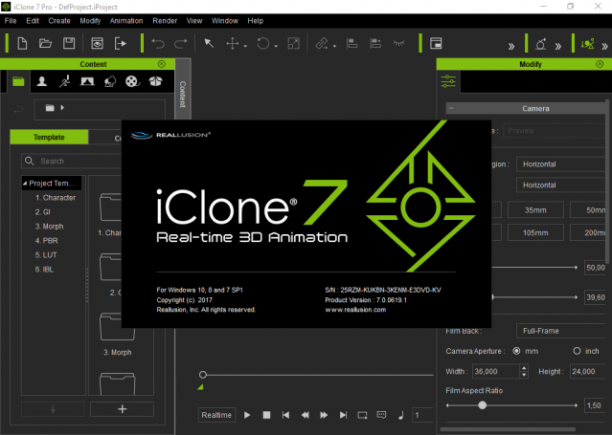Close the Modify panel
Screen dimensions: 612x435
pyautogui.click(x=600, y=64)
